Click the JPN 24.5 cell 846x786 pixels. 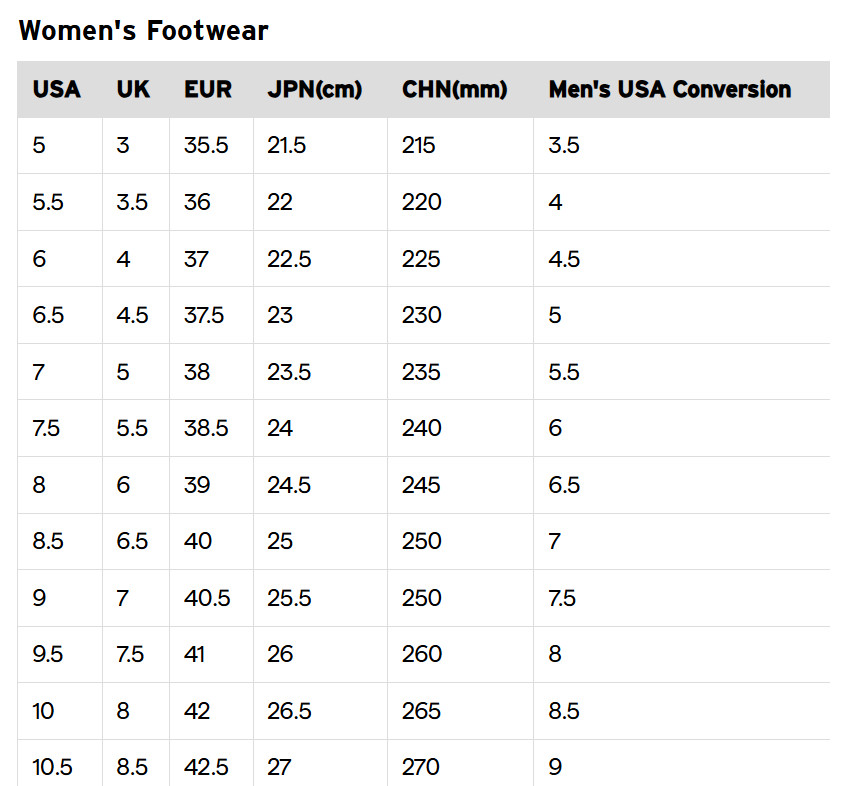pyautogui.click(x=289, y=485)
